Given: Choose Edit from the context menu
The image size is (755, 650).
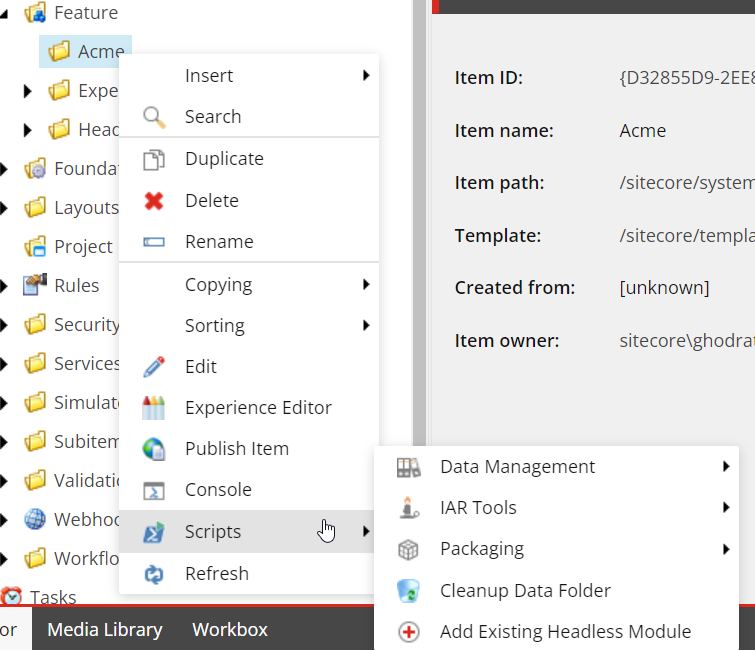Looking at the screenshot, I should 249,366.
